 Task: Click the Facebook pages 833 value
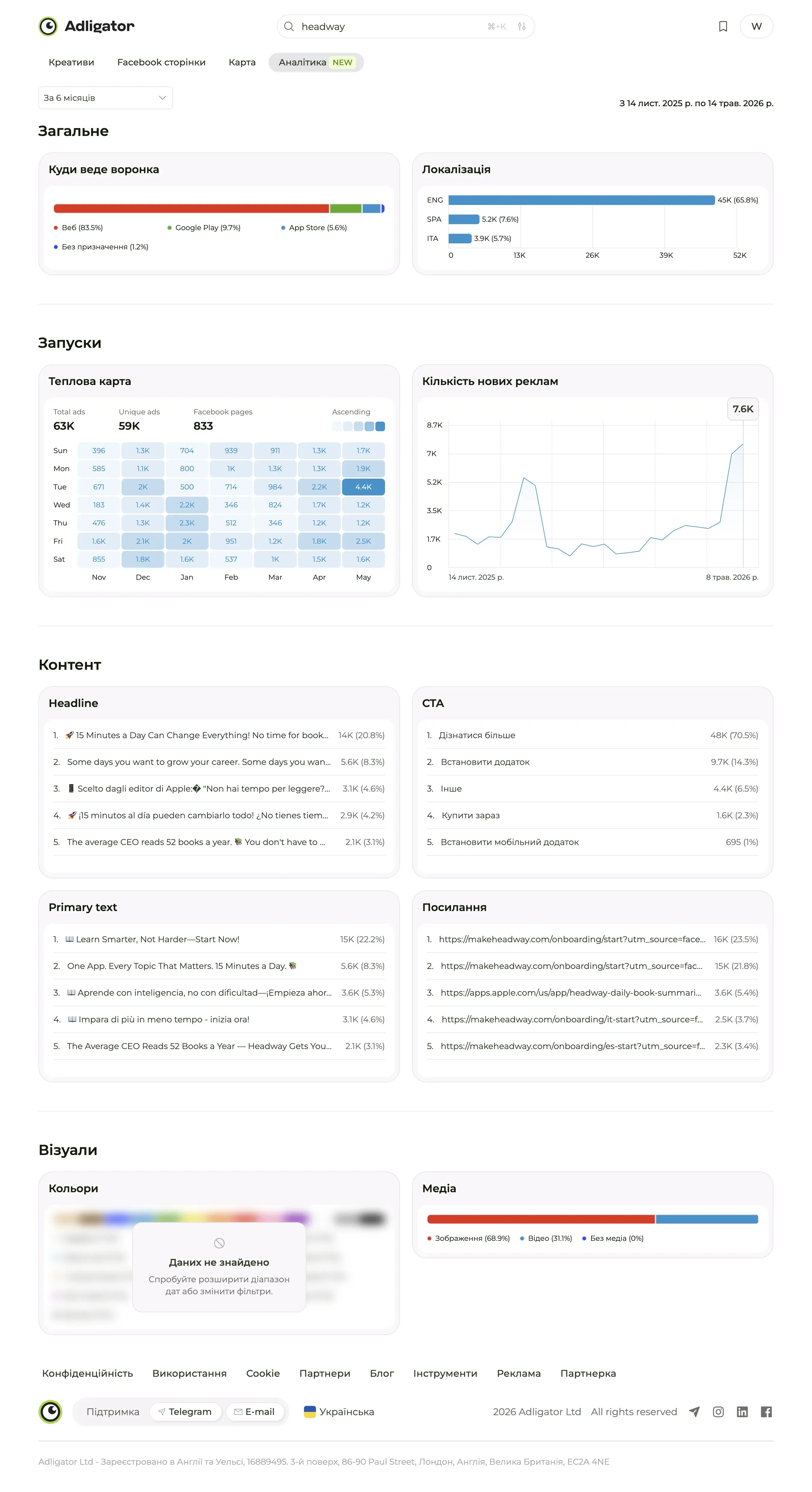203,426
